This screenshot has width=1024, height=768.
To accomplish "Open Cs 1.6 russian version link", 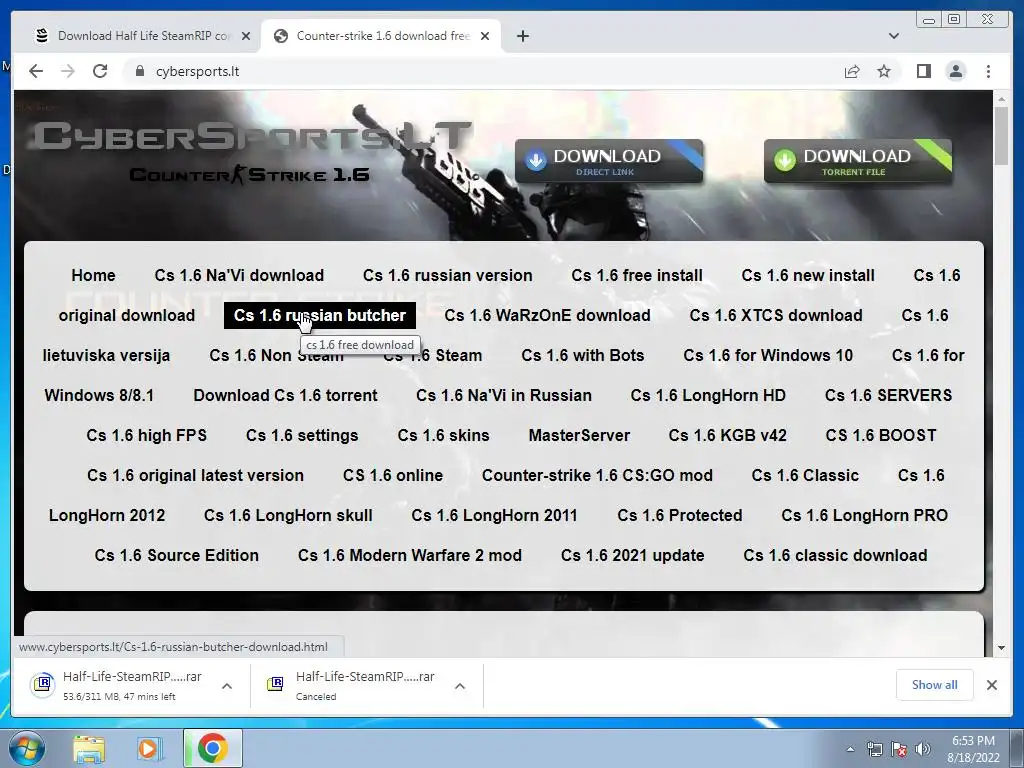I will click(447, 276).
